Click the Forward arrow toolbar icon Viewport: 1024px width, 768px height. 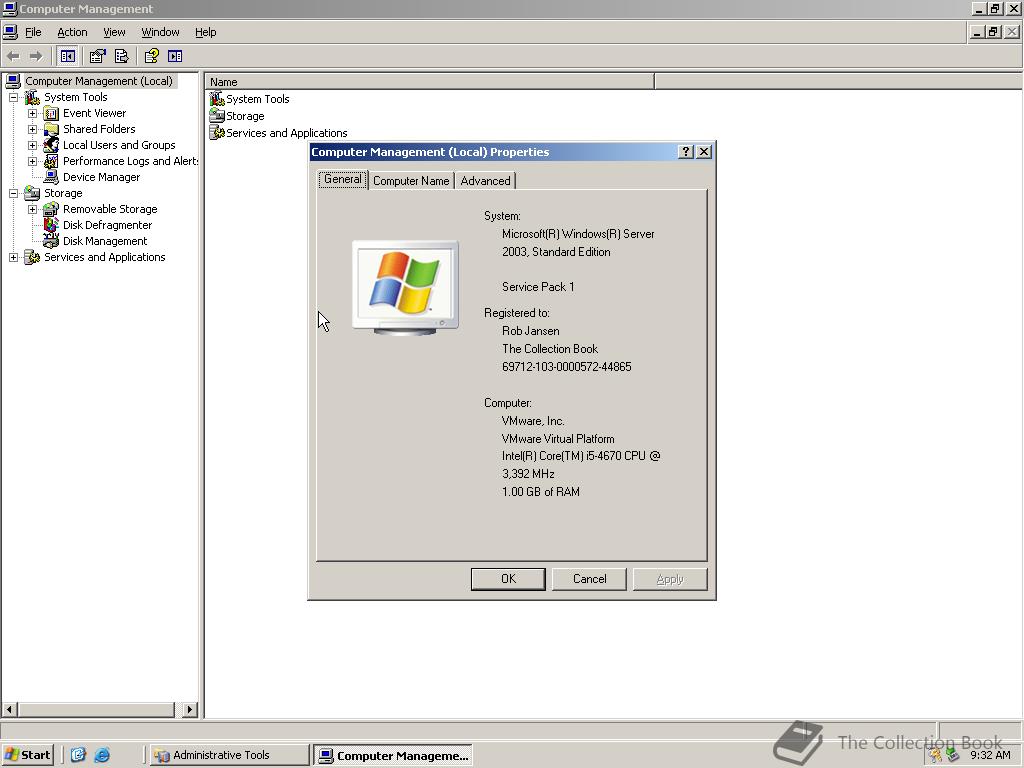(36, 56)
